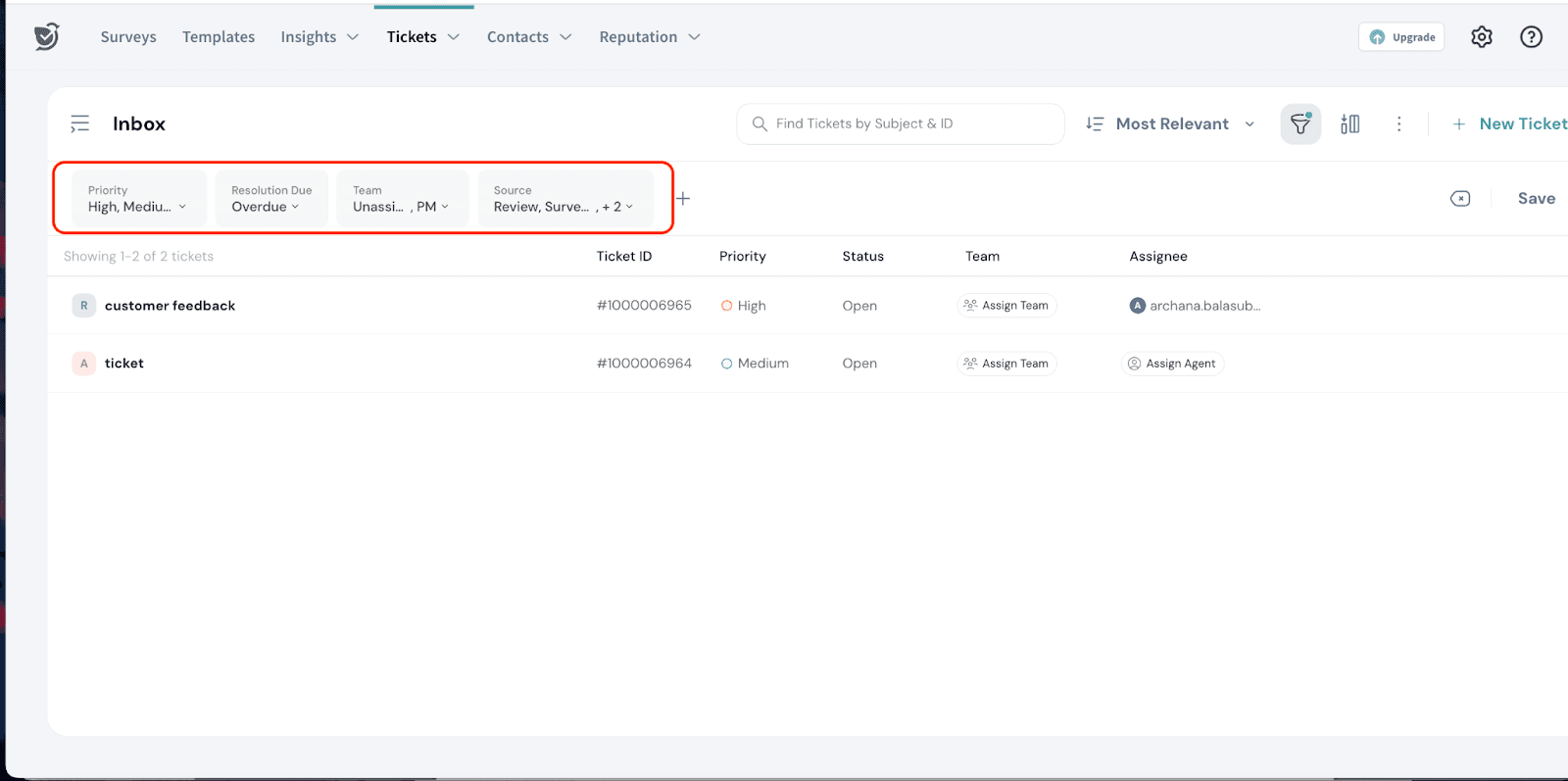Viewport: 1568px width, 781px height.
Task: Expand the Priority filter dropdown
Action: (138, 199)
